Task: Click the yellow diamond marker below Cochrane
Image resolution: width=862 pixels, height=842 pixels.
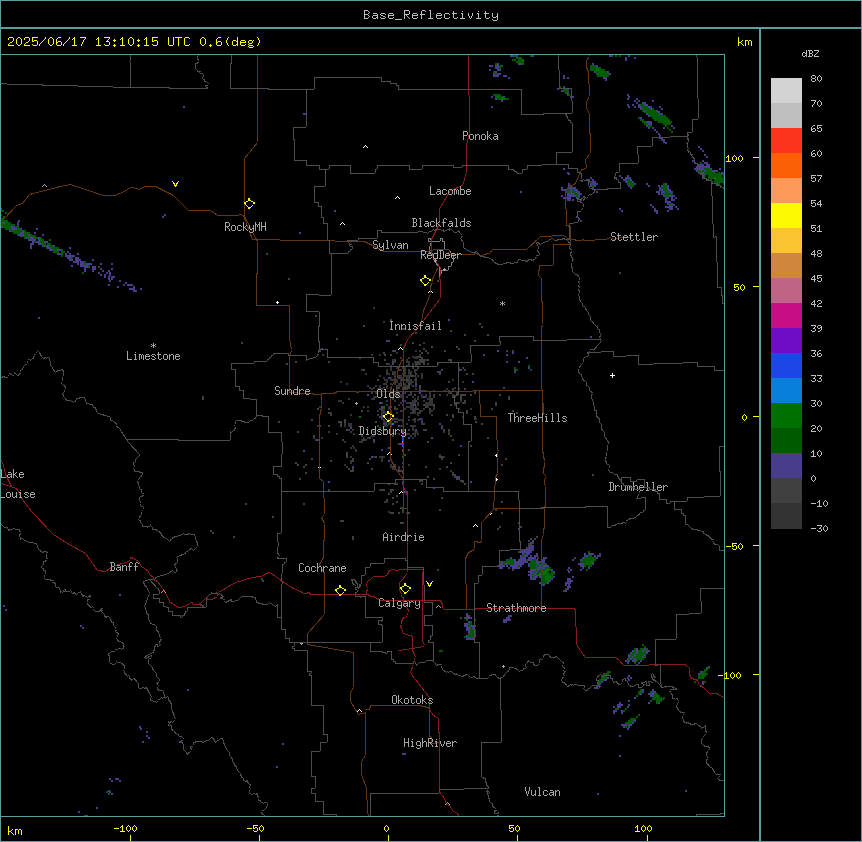Action: (340, 590)
